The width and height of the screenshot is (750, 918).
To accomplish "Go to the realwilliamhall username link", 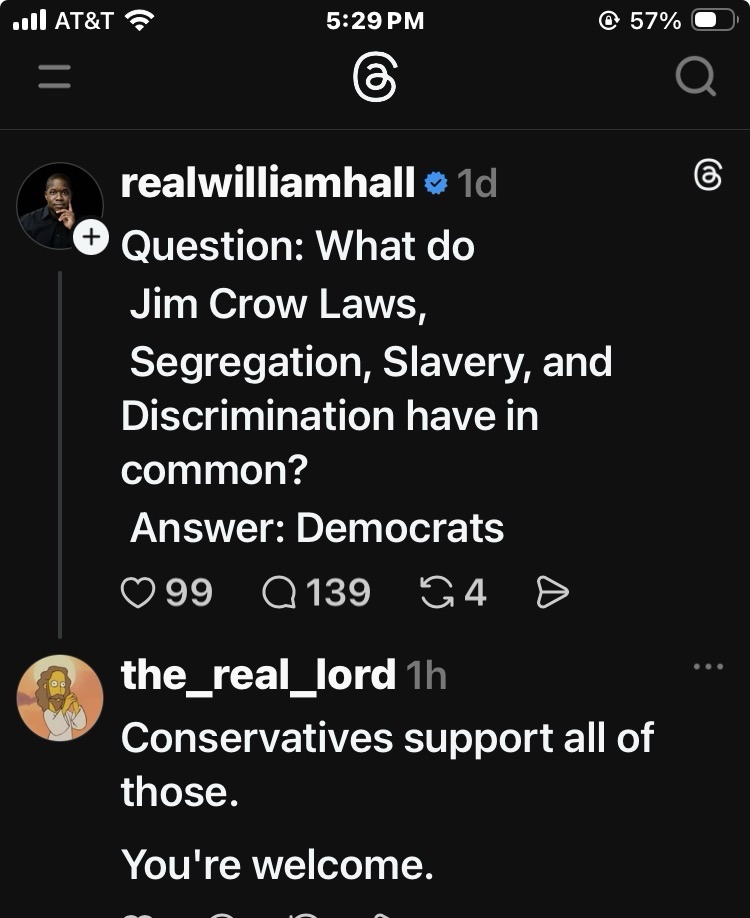I will 267,183.
